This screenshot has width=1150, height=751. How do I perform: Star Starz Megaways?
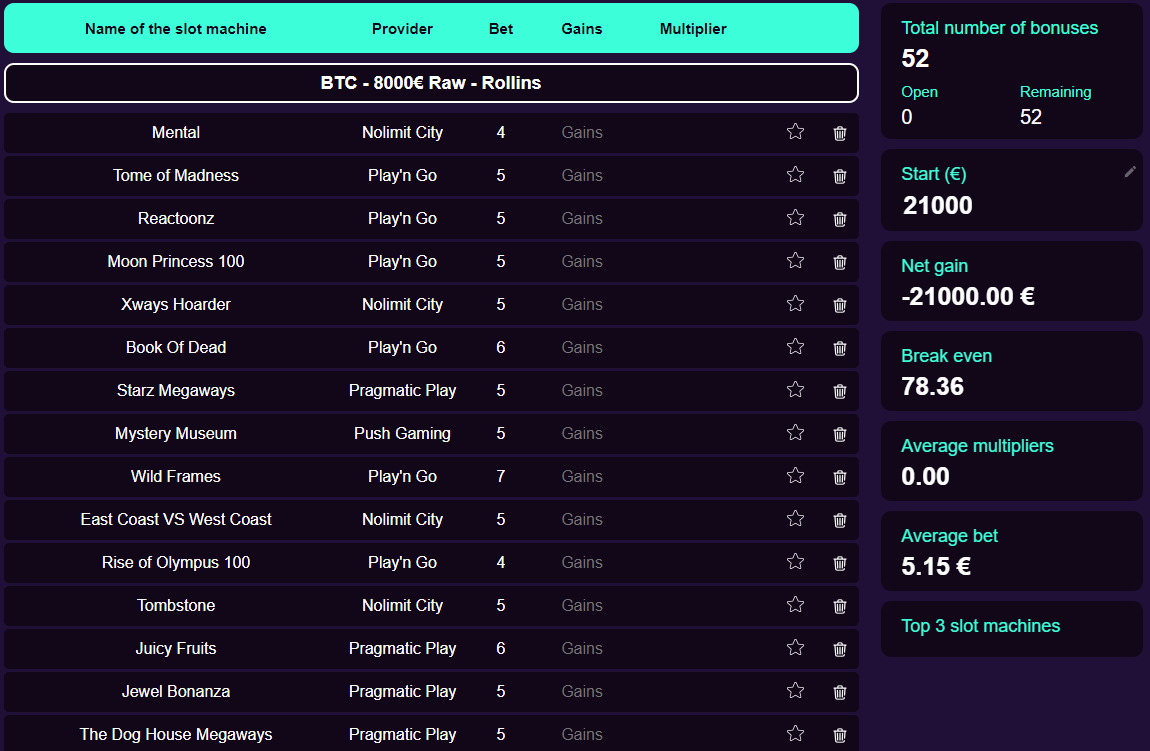coord(796,390)
